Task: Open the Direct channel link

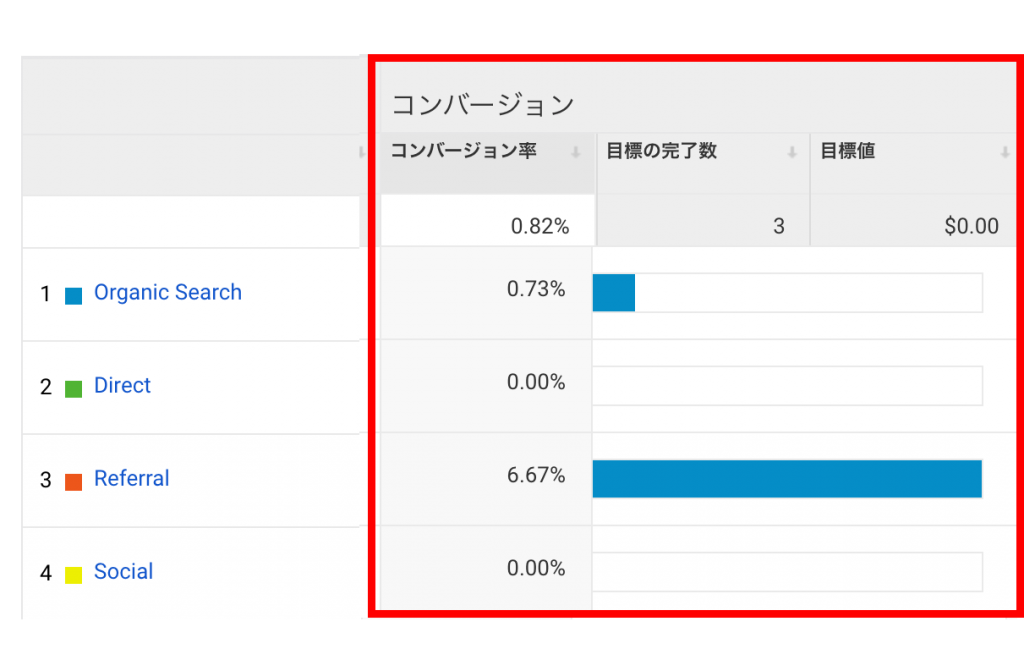Action: coord(122,386)
